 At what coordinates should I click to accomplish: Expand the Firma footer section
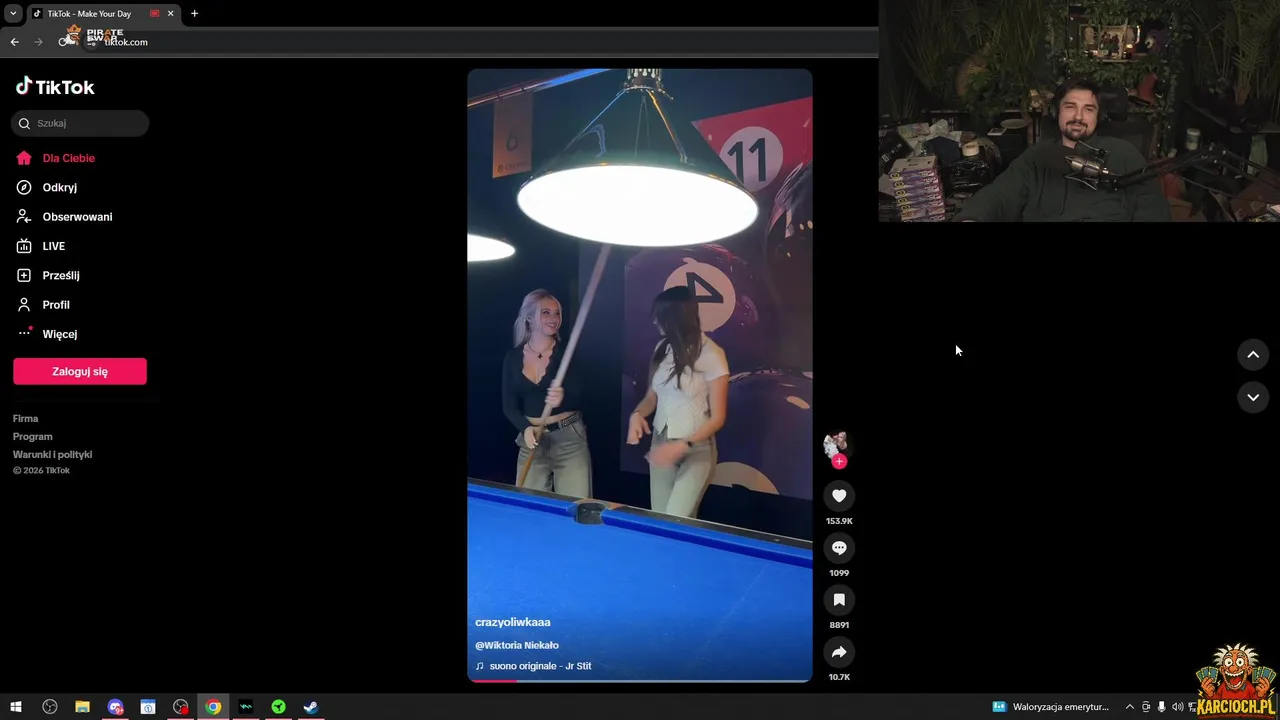[x=26, y=419]
